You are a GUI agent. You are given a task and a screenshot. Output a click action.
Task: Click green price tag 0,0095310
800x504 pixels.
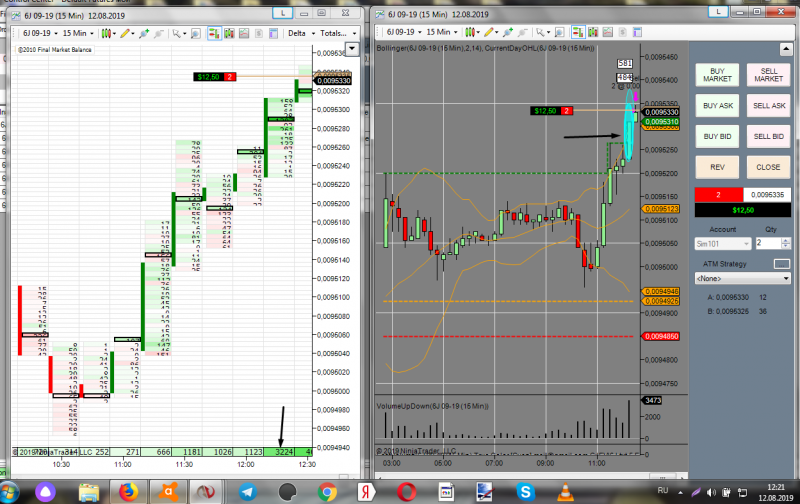pos(661,122)
